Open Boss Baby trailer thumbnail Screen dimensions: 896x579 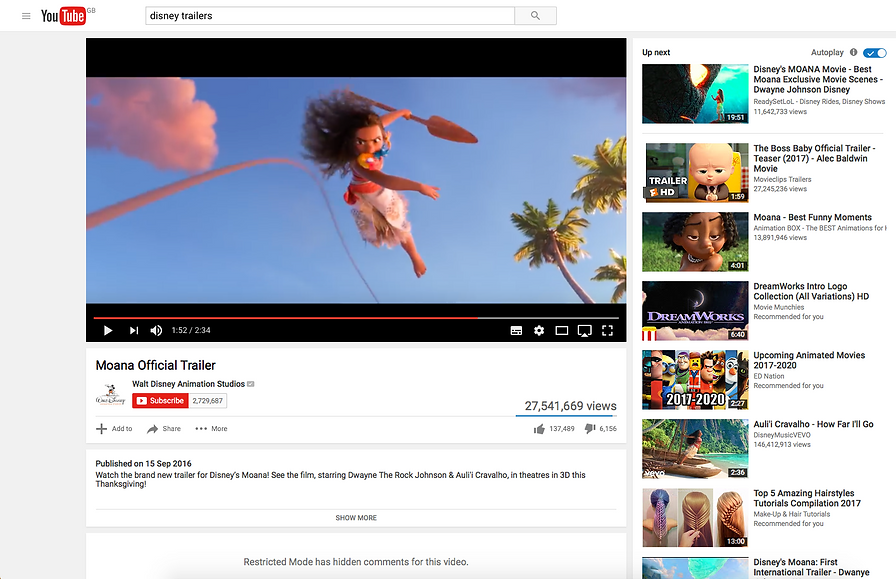coord(695,173)
